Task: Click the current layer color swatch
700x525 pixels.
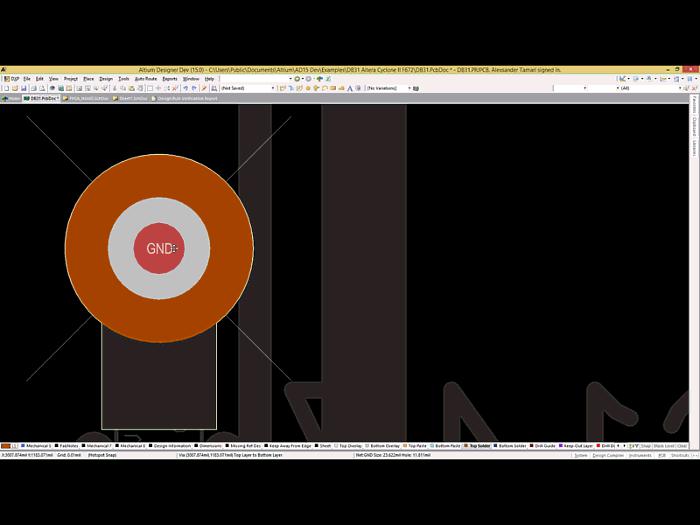Action: click(6, 446)
